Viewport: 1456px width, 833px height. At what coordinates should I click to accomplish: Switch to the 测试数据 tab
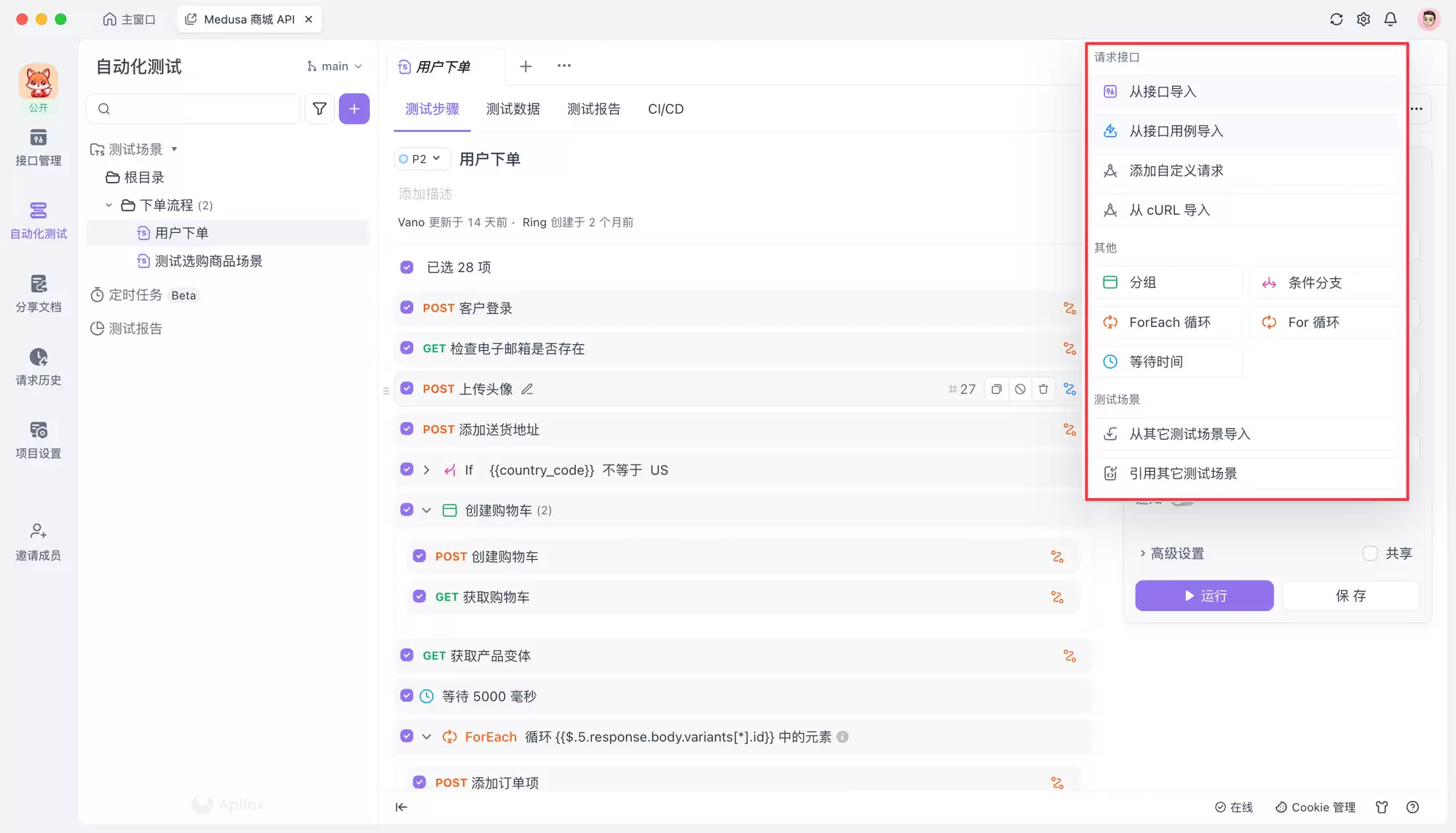(513, 109)
